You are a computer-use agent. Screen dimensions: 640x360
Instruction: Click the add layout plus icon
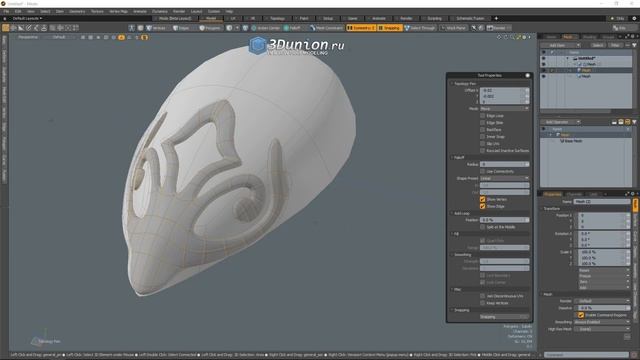point(496,18)
